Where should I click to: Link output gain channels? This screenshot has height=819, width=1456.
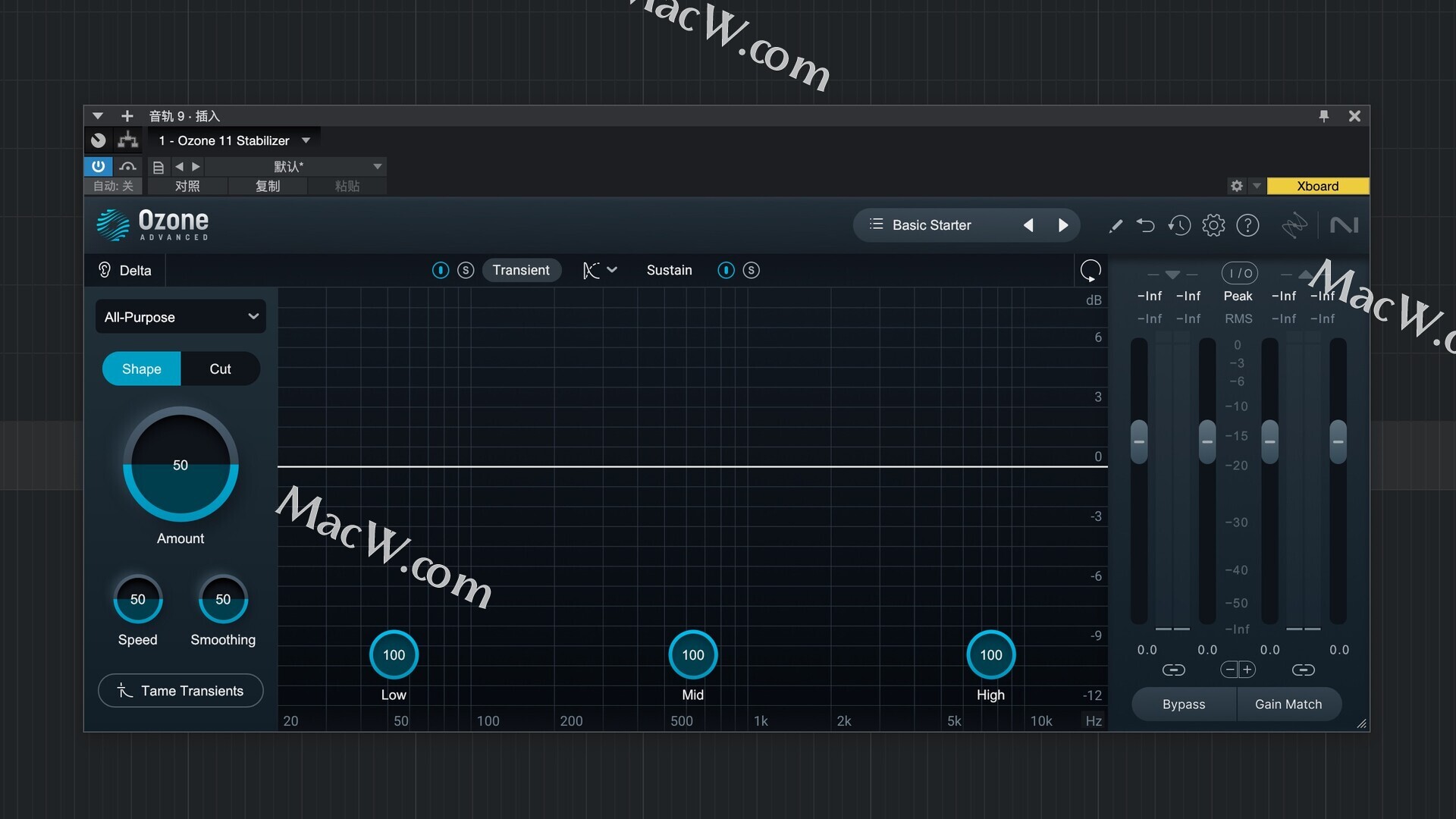[x=1304, y=670]
